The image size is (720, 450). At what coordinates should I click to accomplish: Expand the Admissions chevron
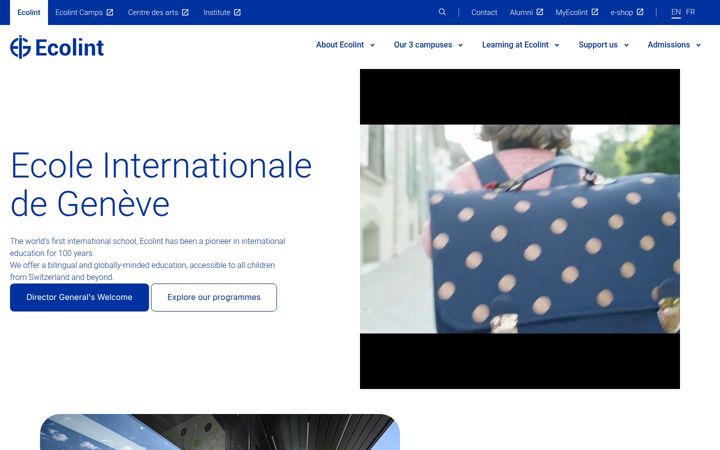pyautogui.click(x=698, y=45)
